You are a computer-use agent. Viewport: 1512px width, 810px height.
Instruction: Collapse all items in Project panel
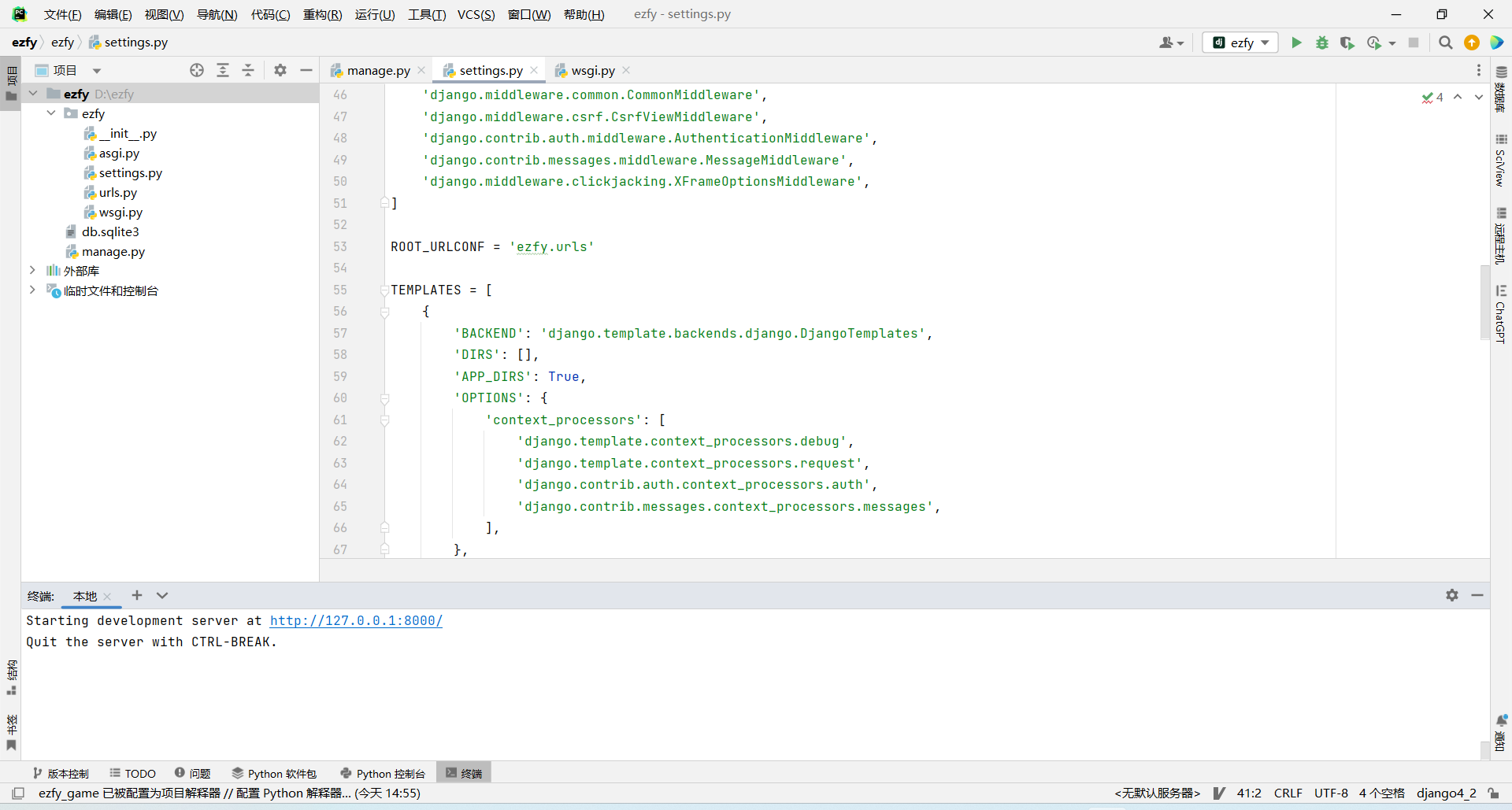(248, 70)
